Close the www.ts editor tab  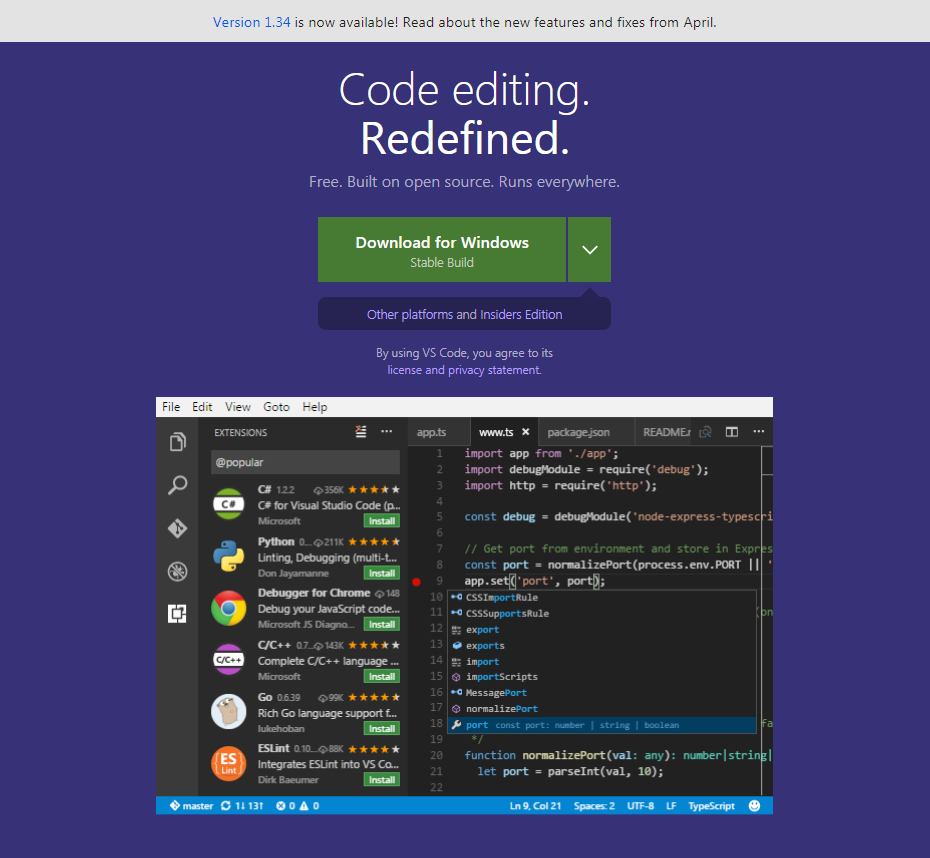point(525,432)
